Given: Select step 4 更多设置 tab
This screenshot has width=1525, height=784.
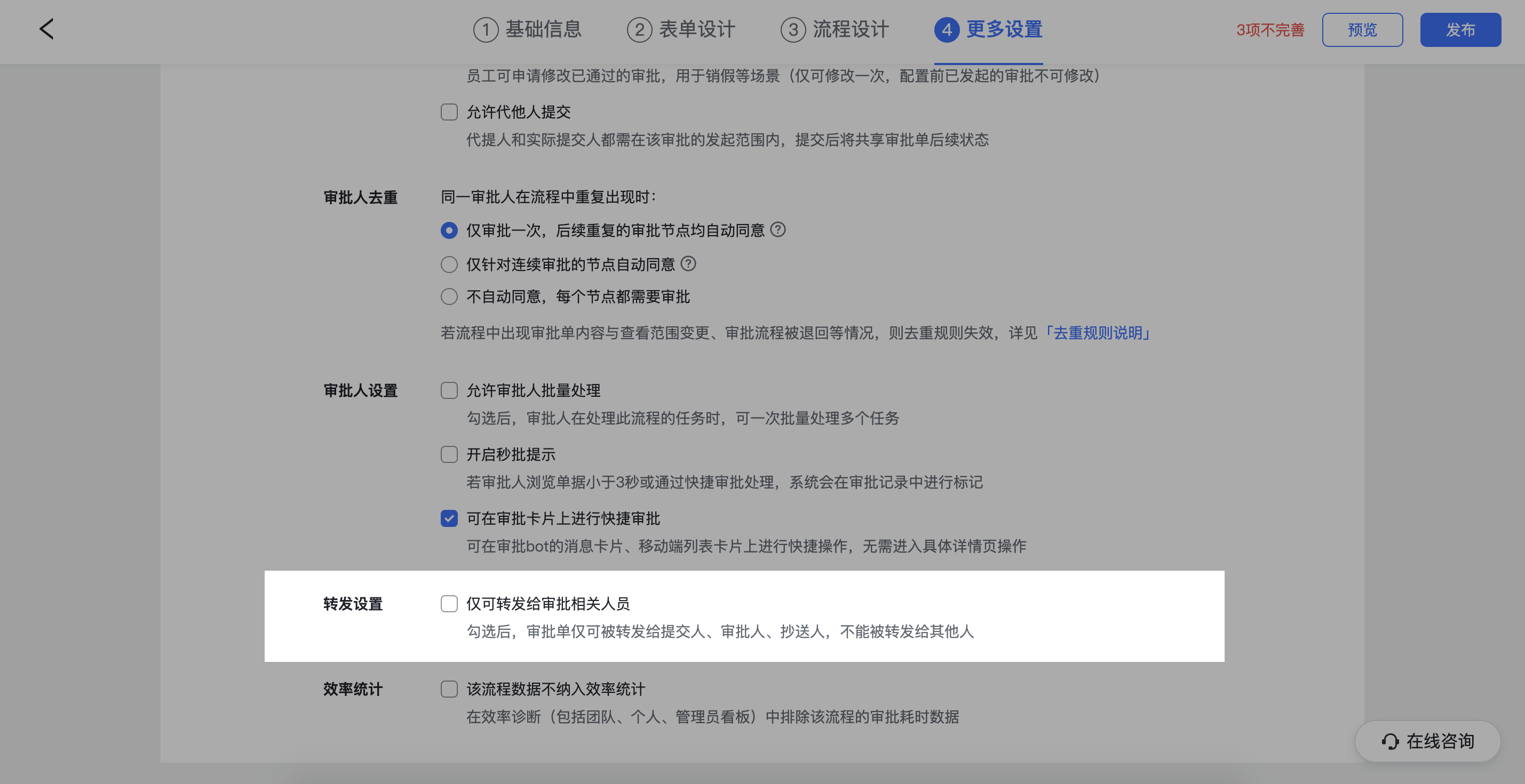Looking at the screenshot, I should tap(989, 29).
